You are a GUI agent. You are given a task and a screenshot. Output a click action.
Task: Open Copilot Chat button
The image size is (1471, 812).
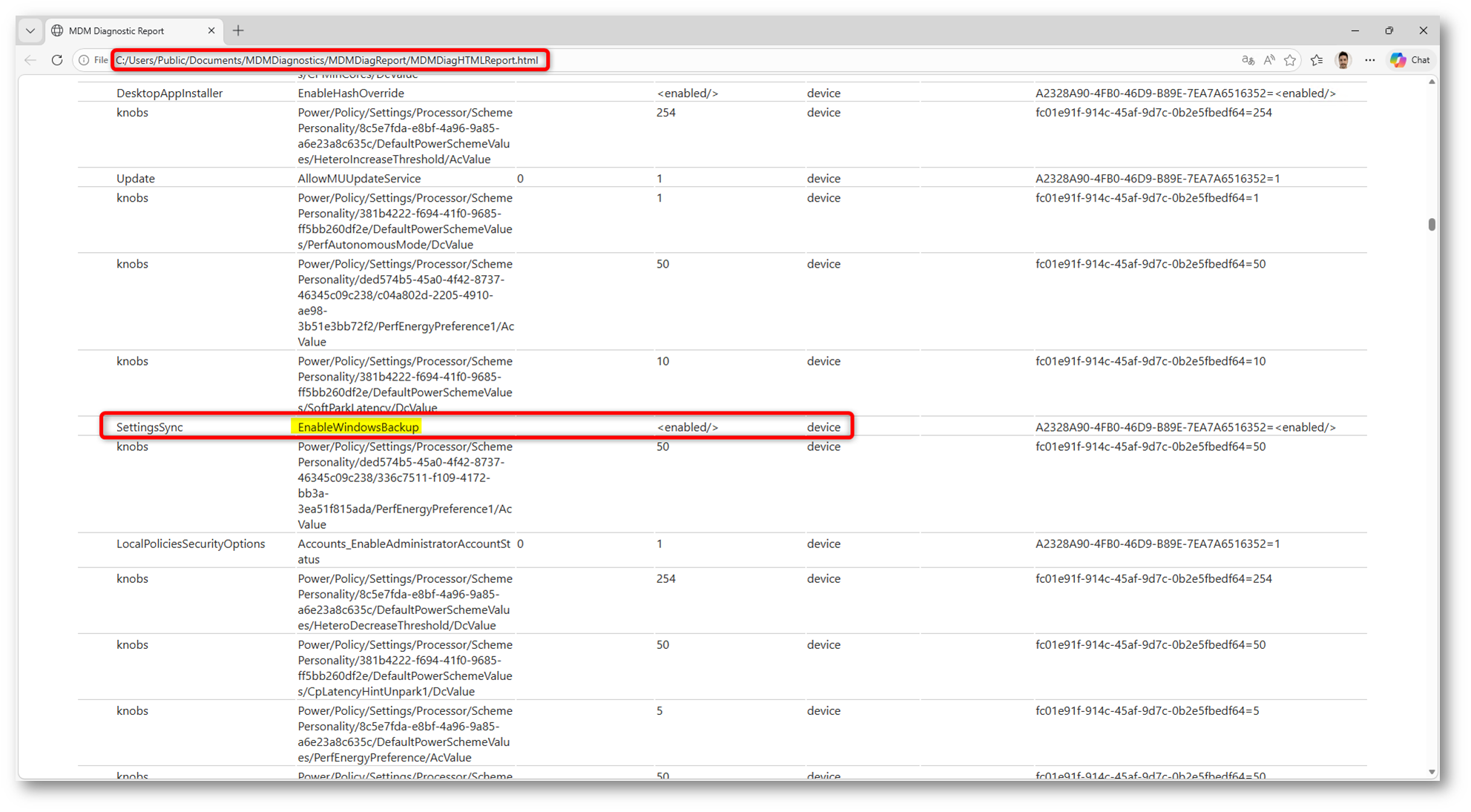tap(1410, 60)
